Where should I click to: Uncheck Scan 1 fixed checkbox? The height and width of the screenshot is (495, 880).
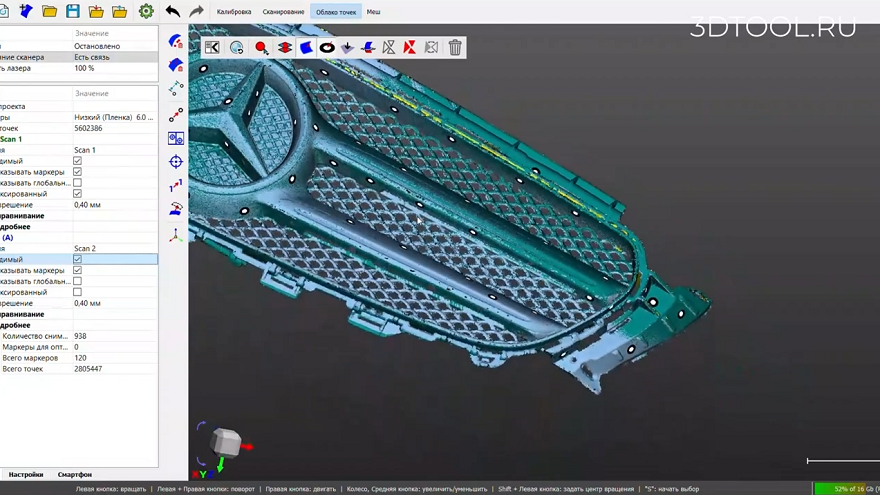(77, 194)
